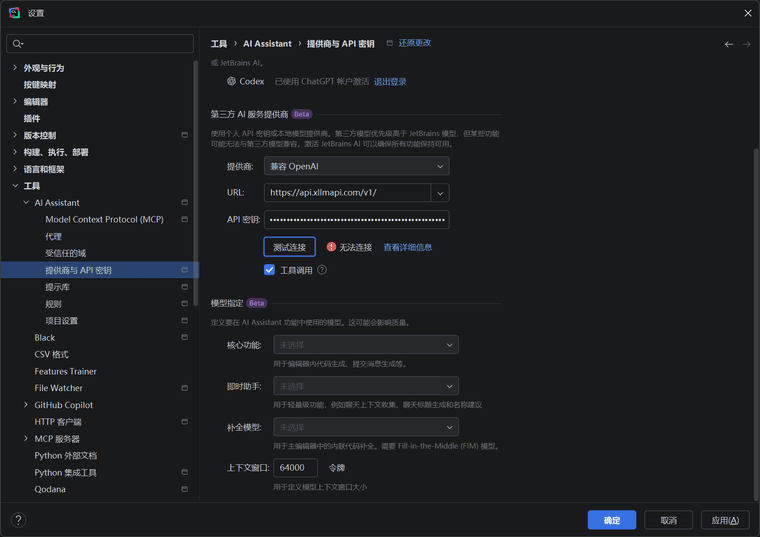Select 插件 in settings tree
Viewport: 760px width, 537px height.
coord(32,118)
